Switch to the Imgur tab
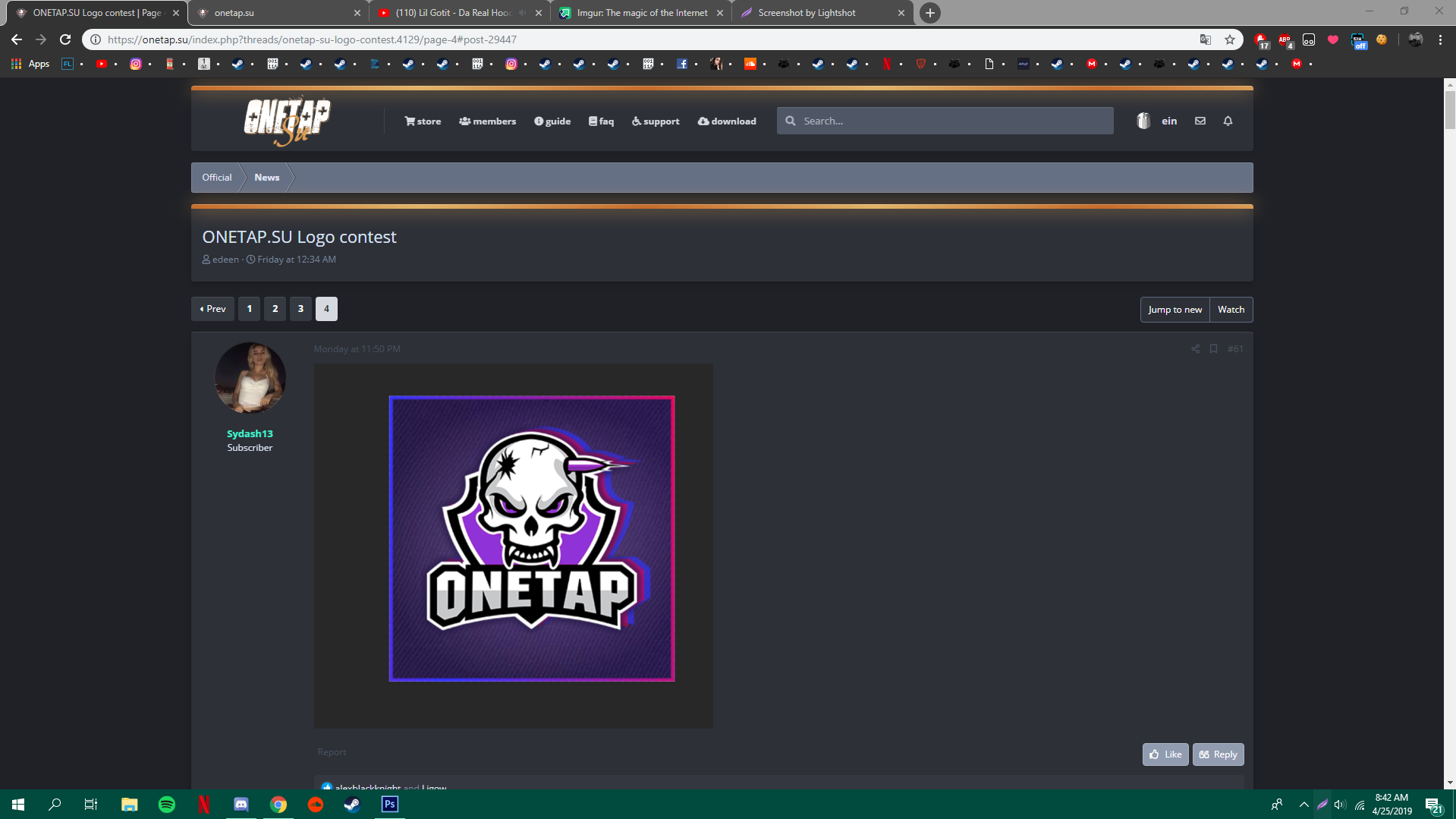1456x819 pixels. [x=641, y=13]
